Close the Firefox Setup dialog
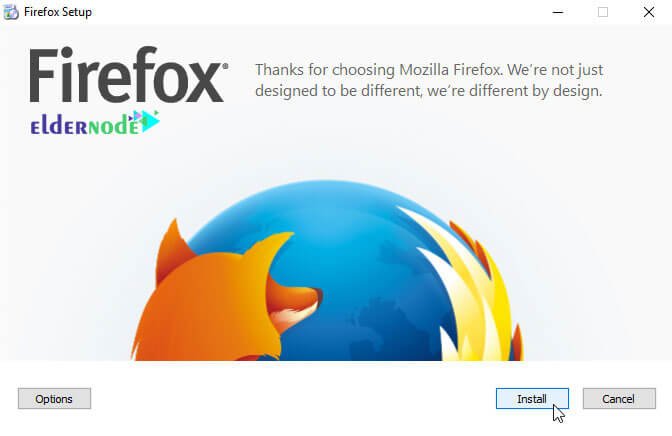Viewport: 672px width, 436px height. [649, 12]
